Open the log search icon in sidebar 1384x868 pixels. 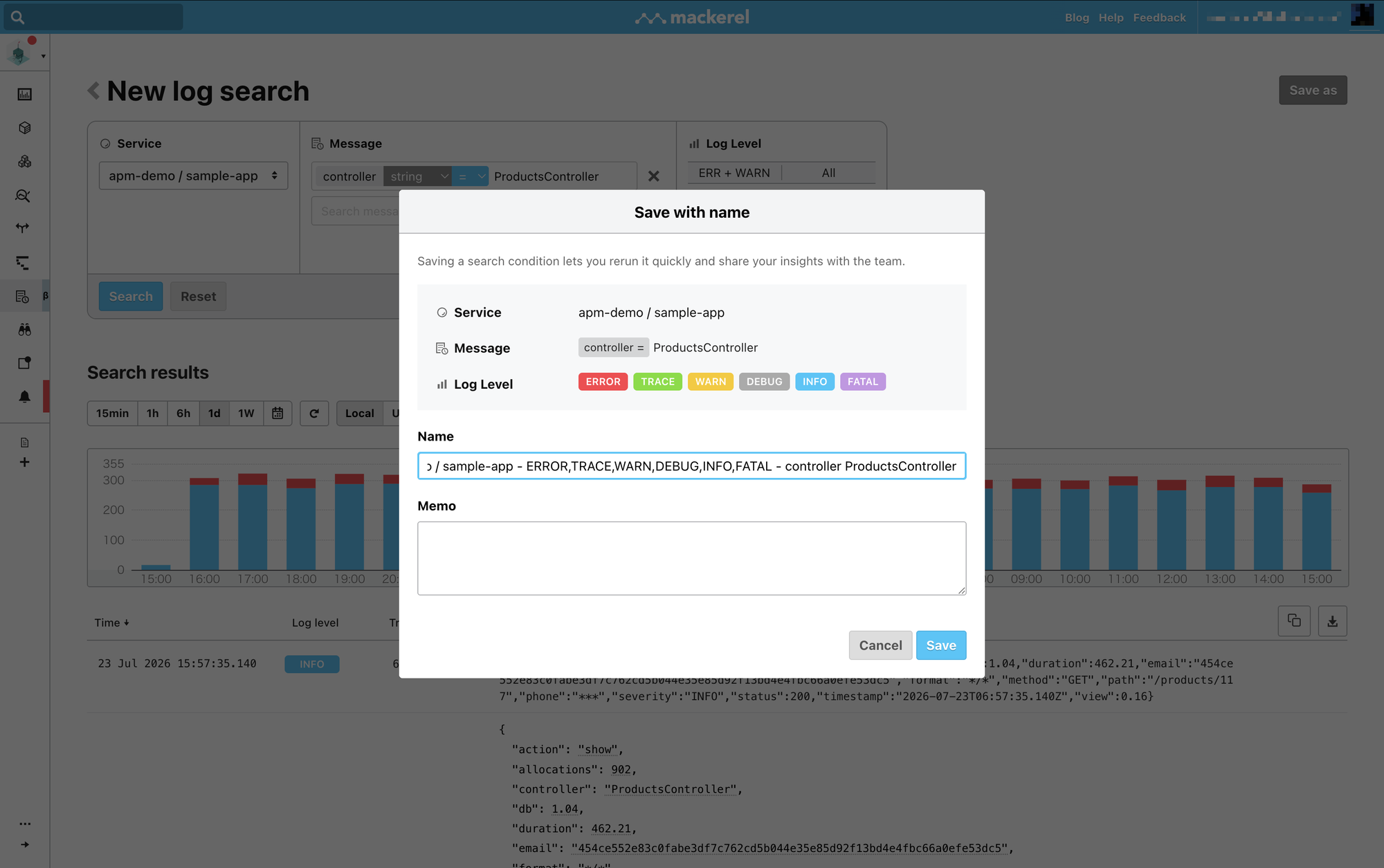coord(23,297)
